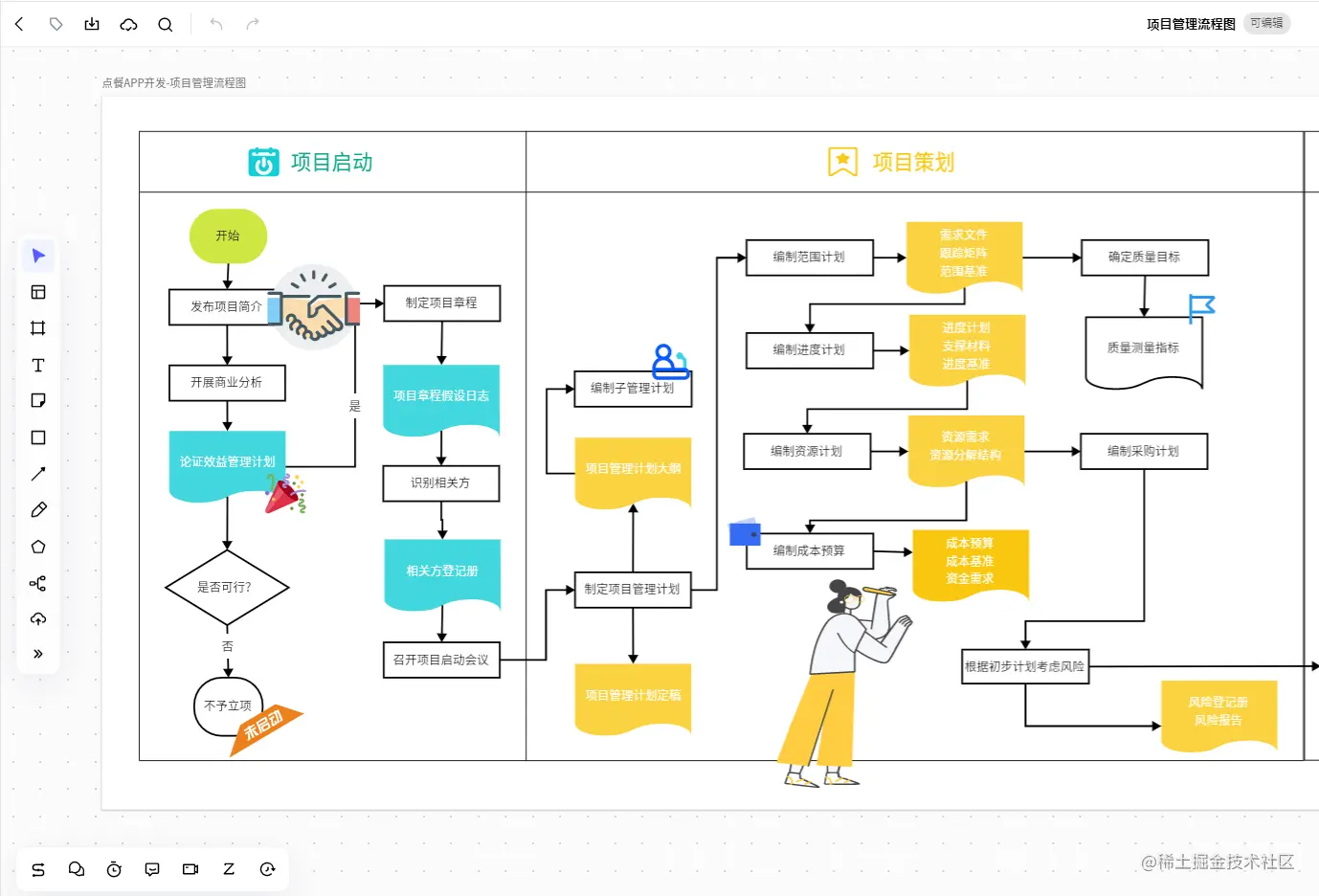Image resolution: width=1319 pixels, height=896 pixels.
Task: Click the cloud saved status icon
Action: point(128,24)
